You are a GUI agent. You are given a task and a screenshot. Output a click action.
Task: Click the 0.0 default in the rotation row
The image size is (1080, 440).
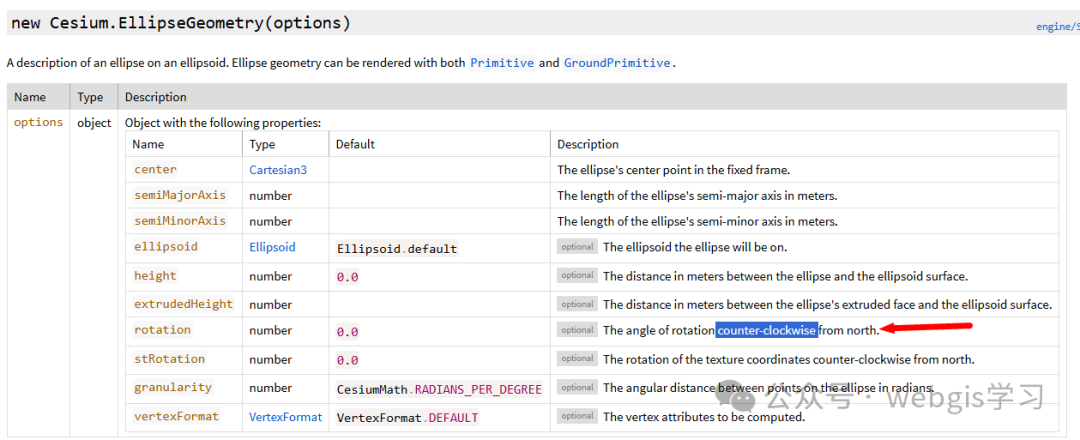pyautogui.click(x=347, y=332)
